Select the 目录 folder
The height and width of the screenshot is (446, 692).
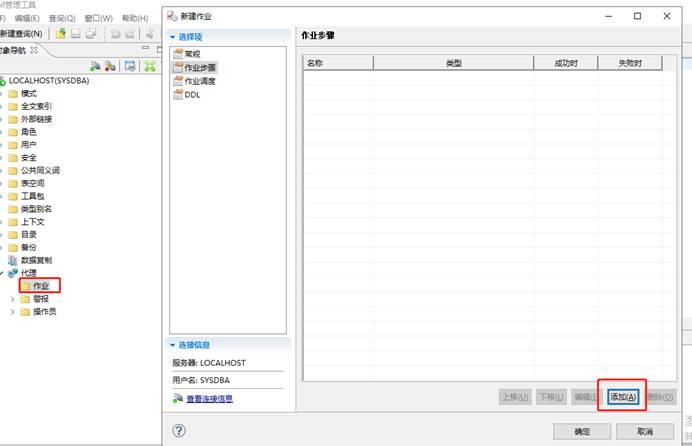point(29,234)
